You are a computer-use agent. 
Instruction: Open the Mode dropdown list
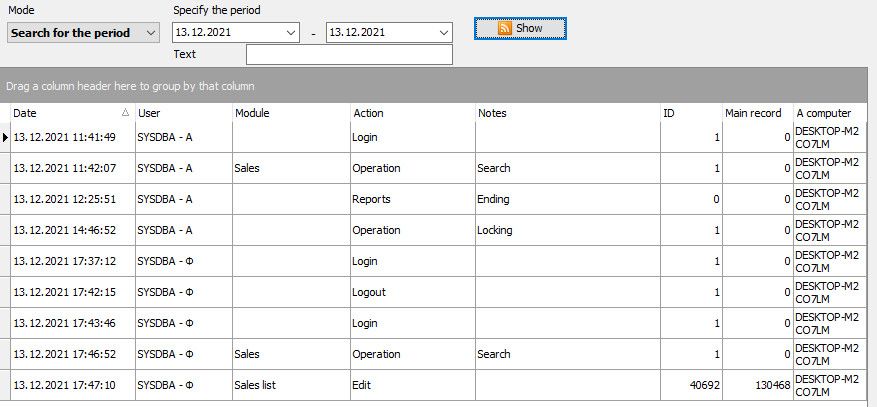pos(150,33)
